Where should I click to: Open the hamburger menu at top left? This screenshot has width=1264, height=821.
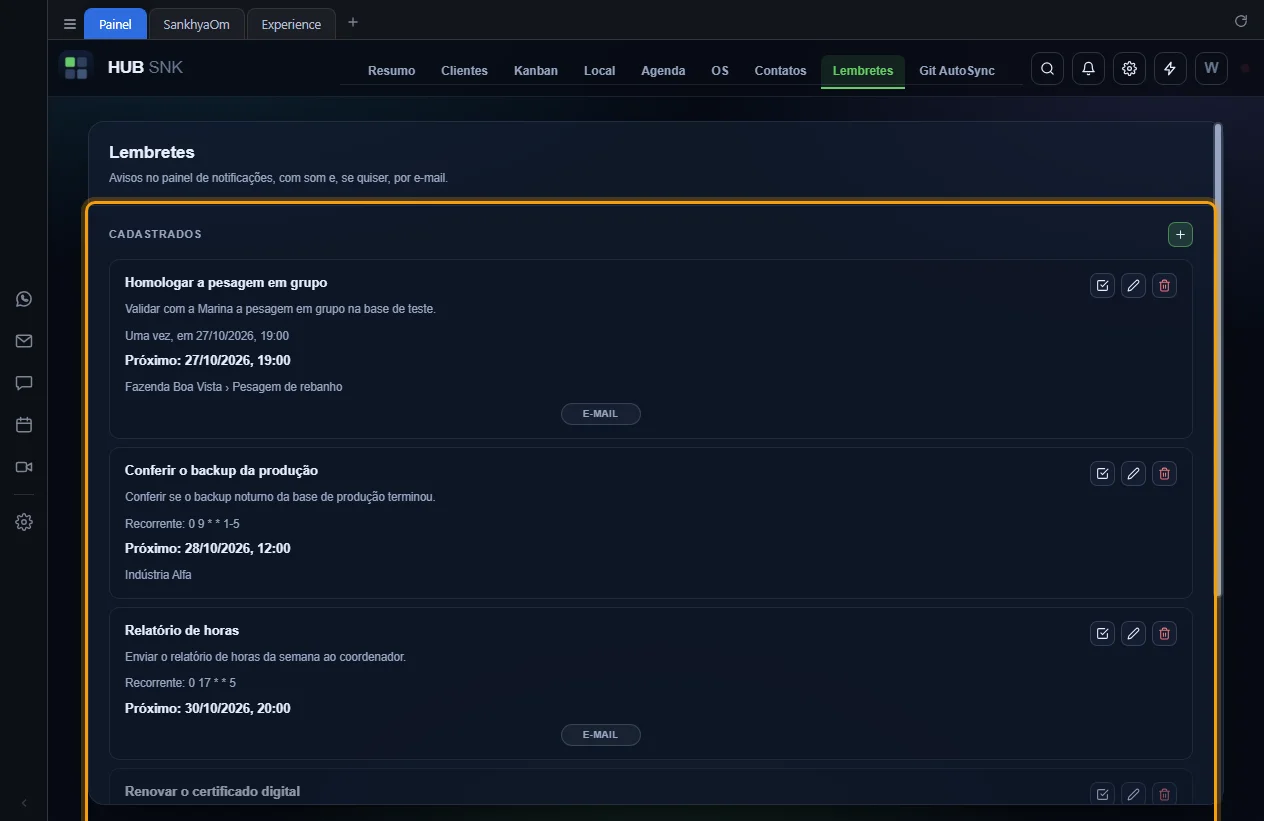pyautogui.click(x=69, y=24)
